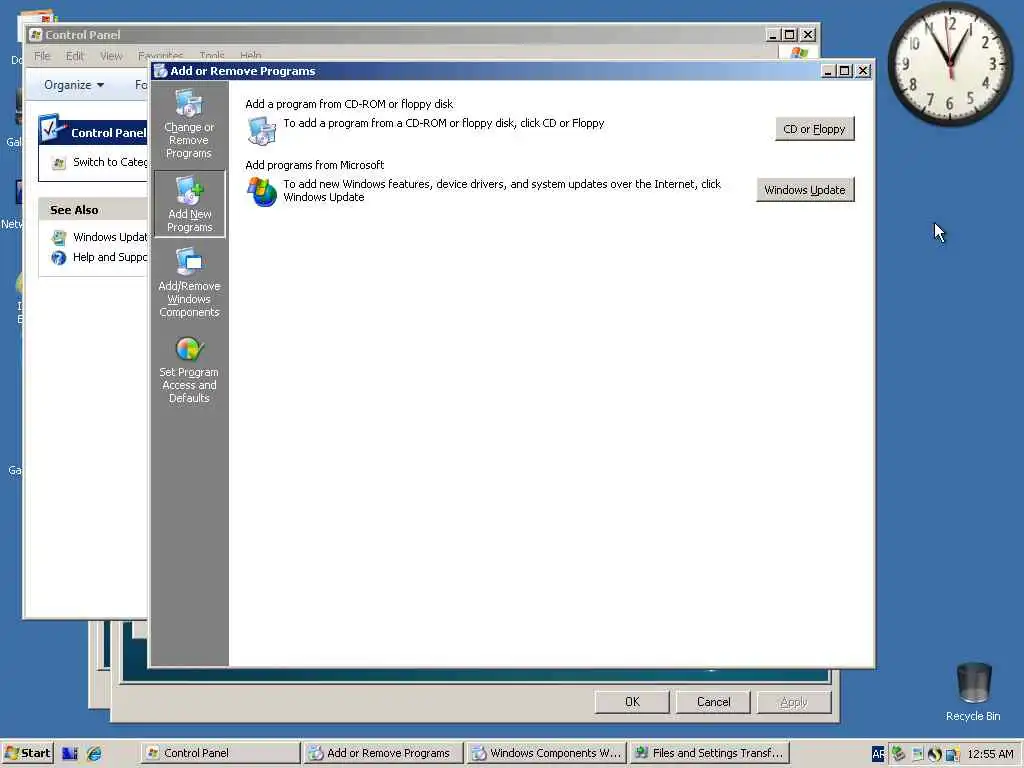Minimize the Add or Remove Programs window
Screen dimensions: 1024x768
tap(828, 71)
